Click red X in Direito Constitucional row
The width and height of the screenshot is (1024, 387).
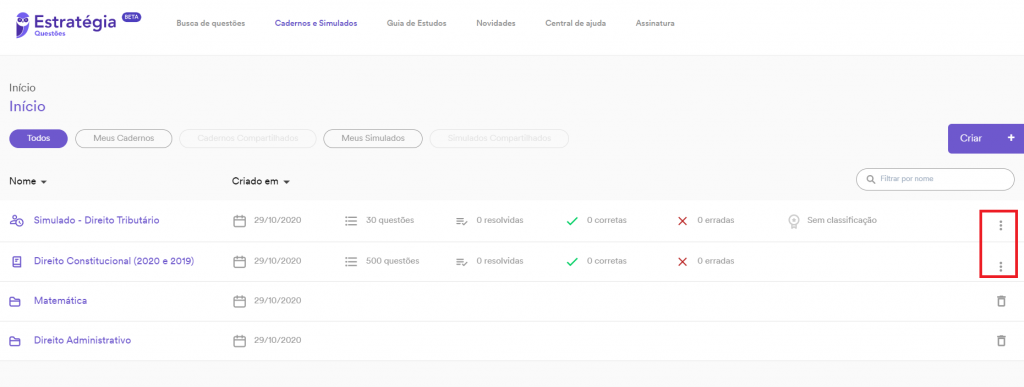click(x=682, y=262)
